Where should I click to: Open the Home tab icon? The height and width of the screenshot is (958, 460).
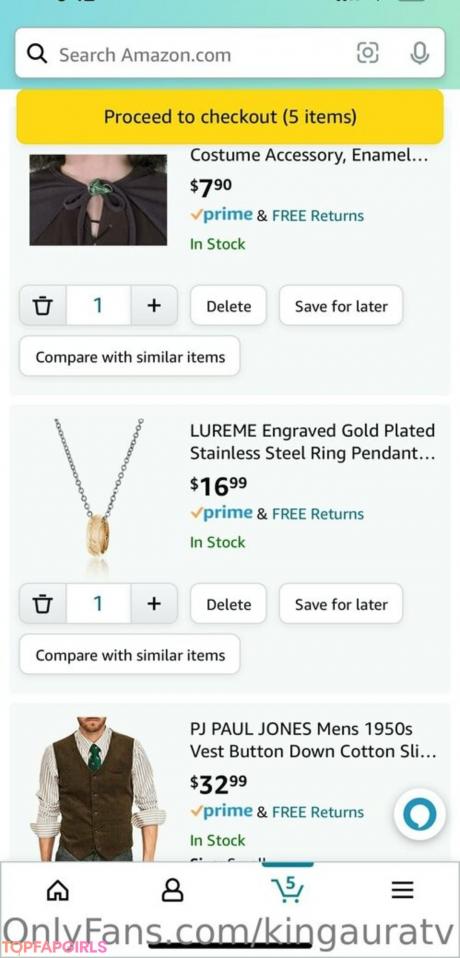click(58, 891)
